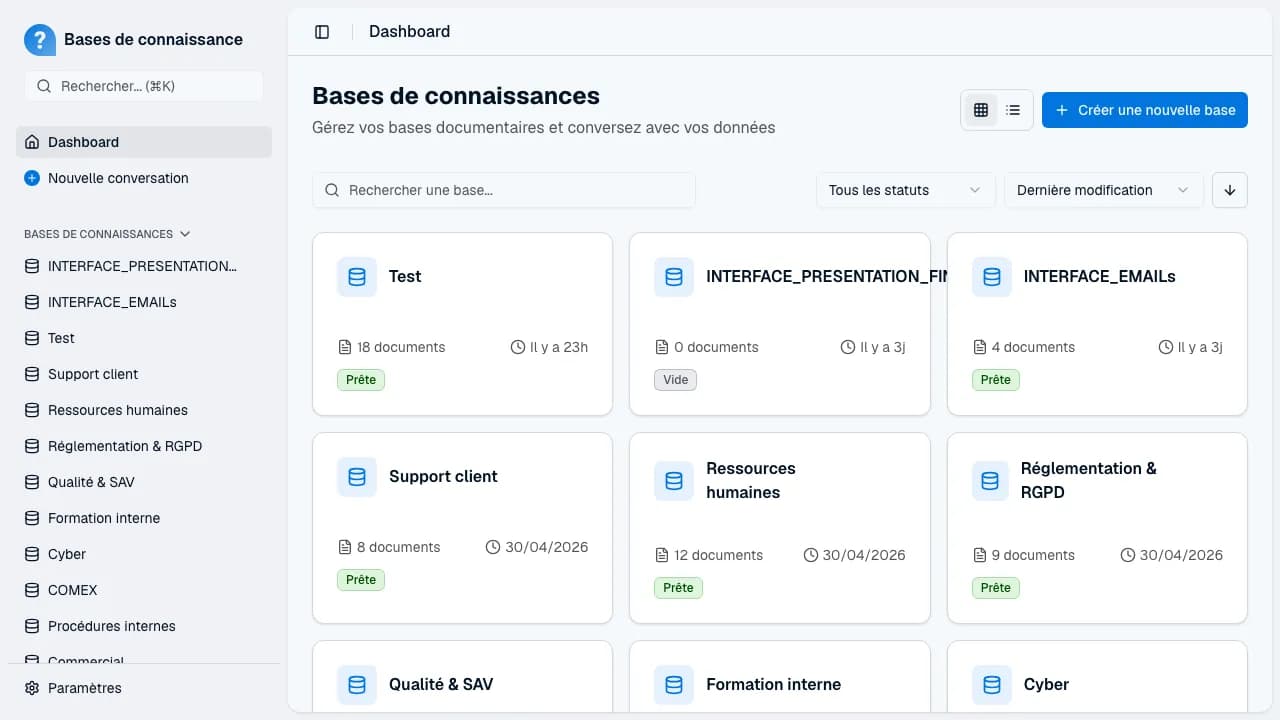Open the Ressources humaines card title
The width and height of the screenshot is (1280, 720).
751,481
